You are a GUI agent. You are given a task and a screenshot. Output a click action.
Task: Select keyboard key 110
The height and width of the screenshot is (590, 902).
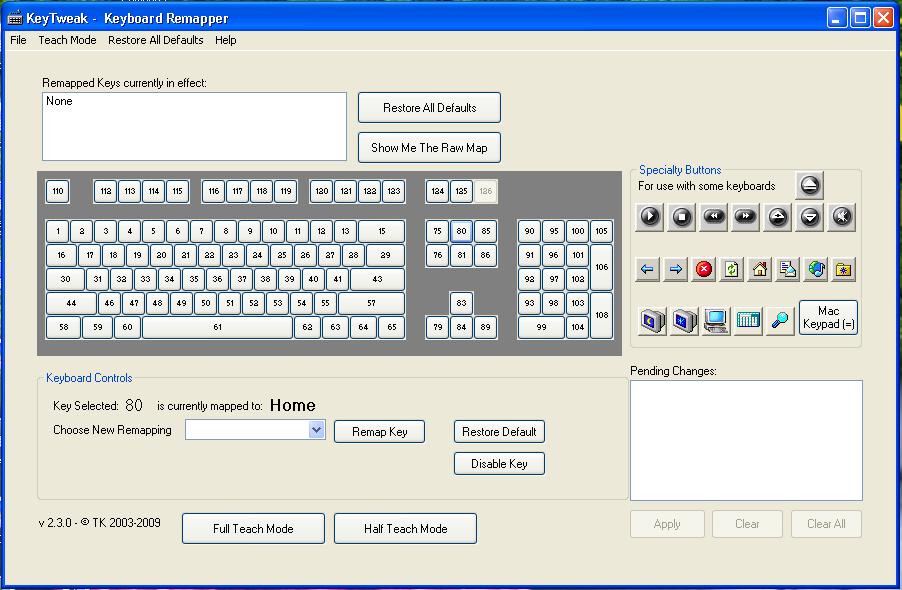pyautogui.click(x=58, y=191)
